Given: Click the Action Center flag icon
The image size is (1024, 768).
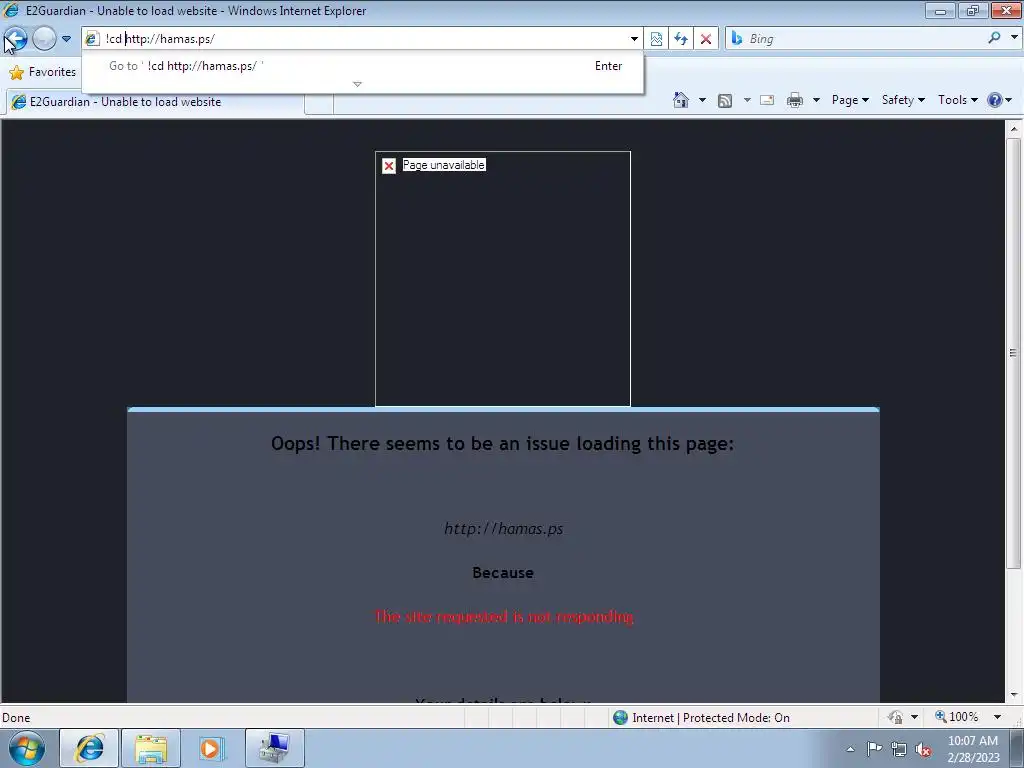Looking at the screenshot, I should click(874, 749).
